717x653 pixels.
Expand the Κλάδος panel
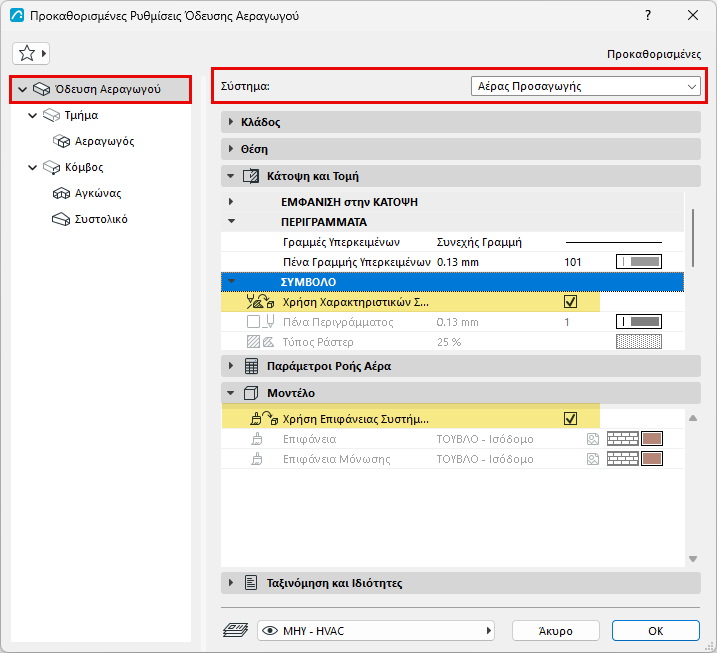coord(231,122)
